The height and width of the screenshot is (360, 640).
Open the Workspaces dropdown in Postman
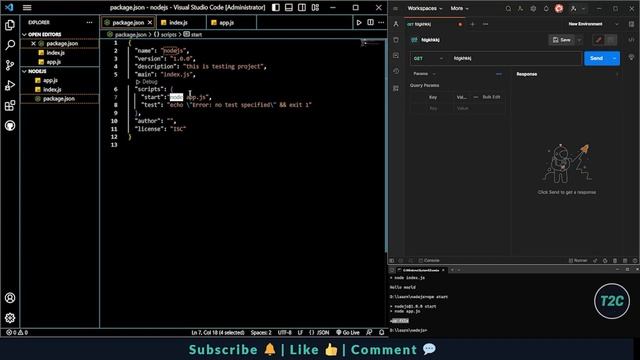click(424, 8)
